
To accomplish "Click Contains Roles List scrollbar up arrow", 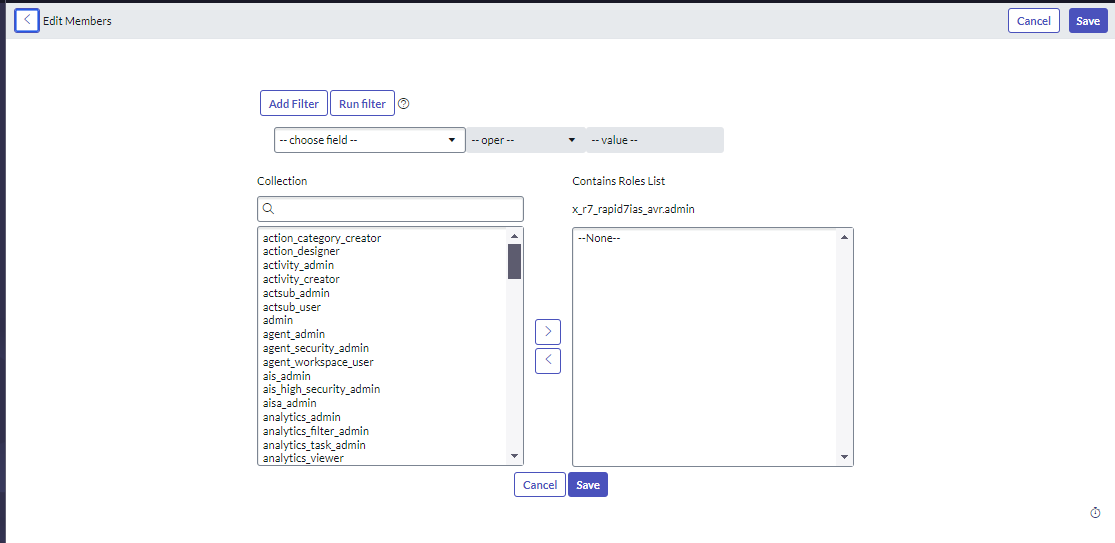I will point(845,237).
